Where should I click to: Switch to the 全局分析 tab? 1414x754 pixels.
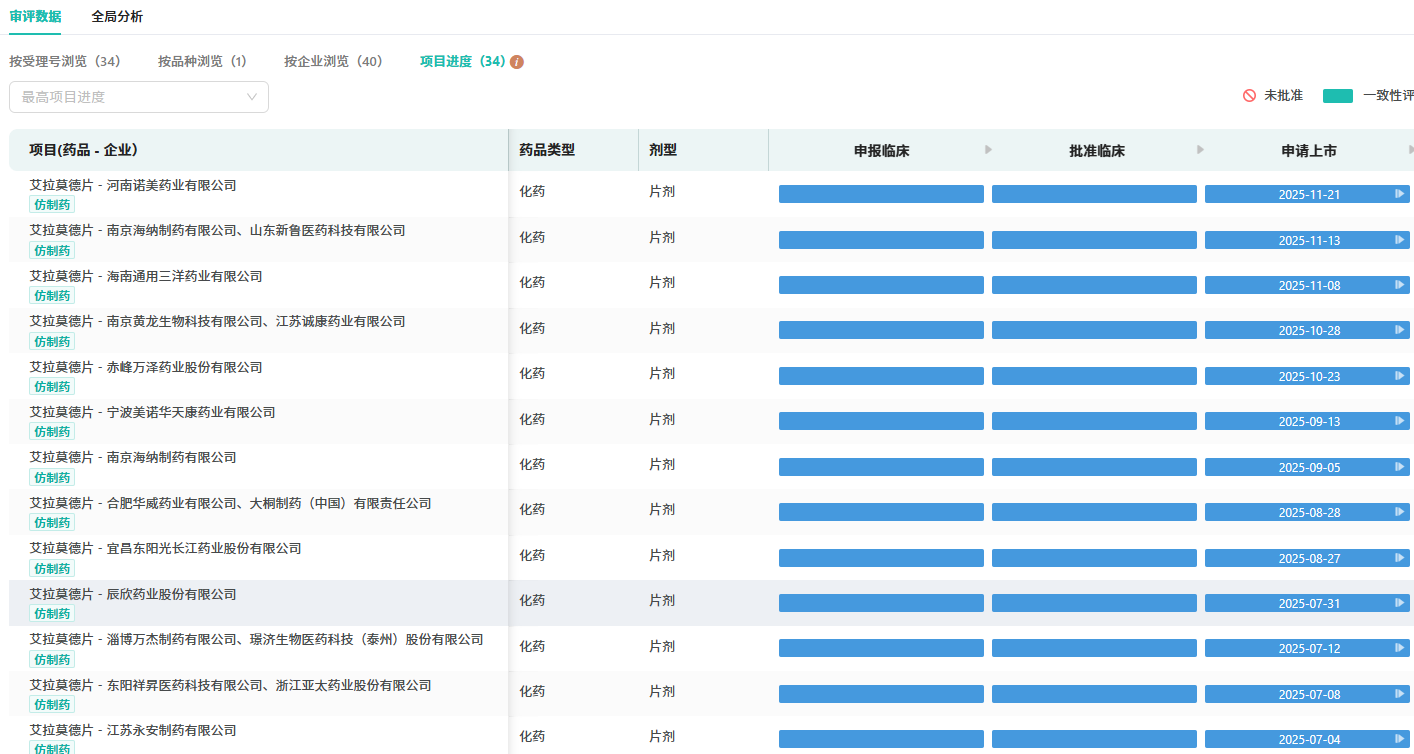point(117,17)
